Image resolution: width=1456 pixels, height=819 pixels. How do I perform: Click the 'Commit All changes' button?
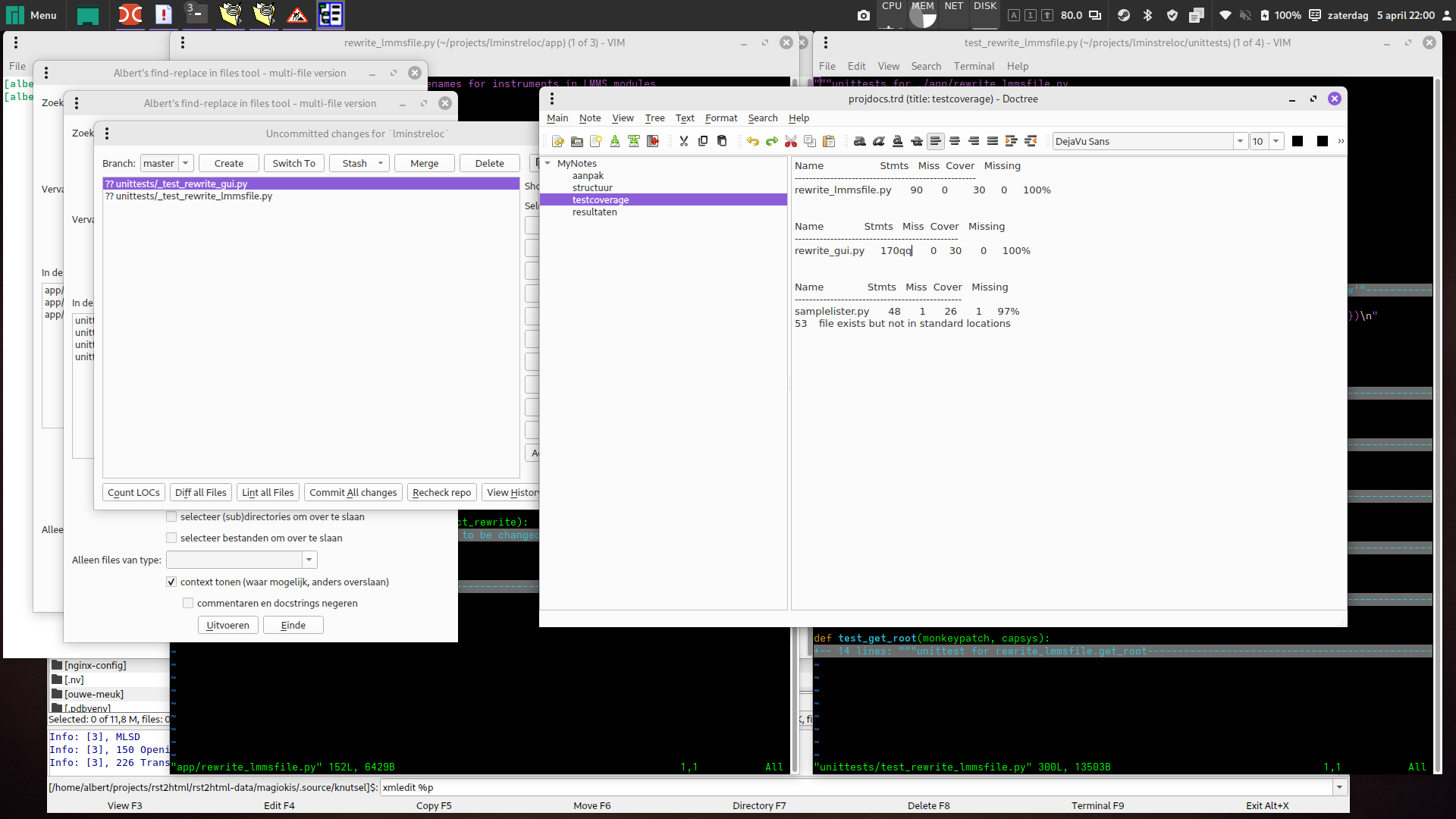click(x=353, y=493)
